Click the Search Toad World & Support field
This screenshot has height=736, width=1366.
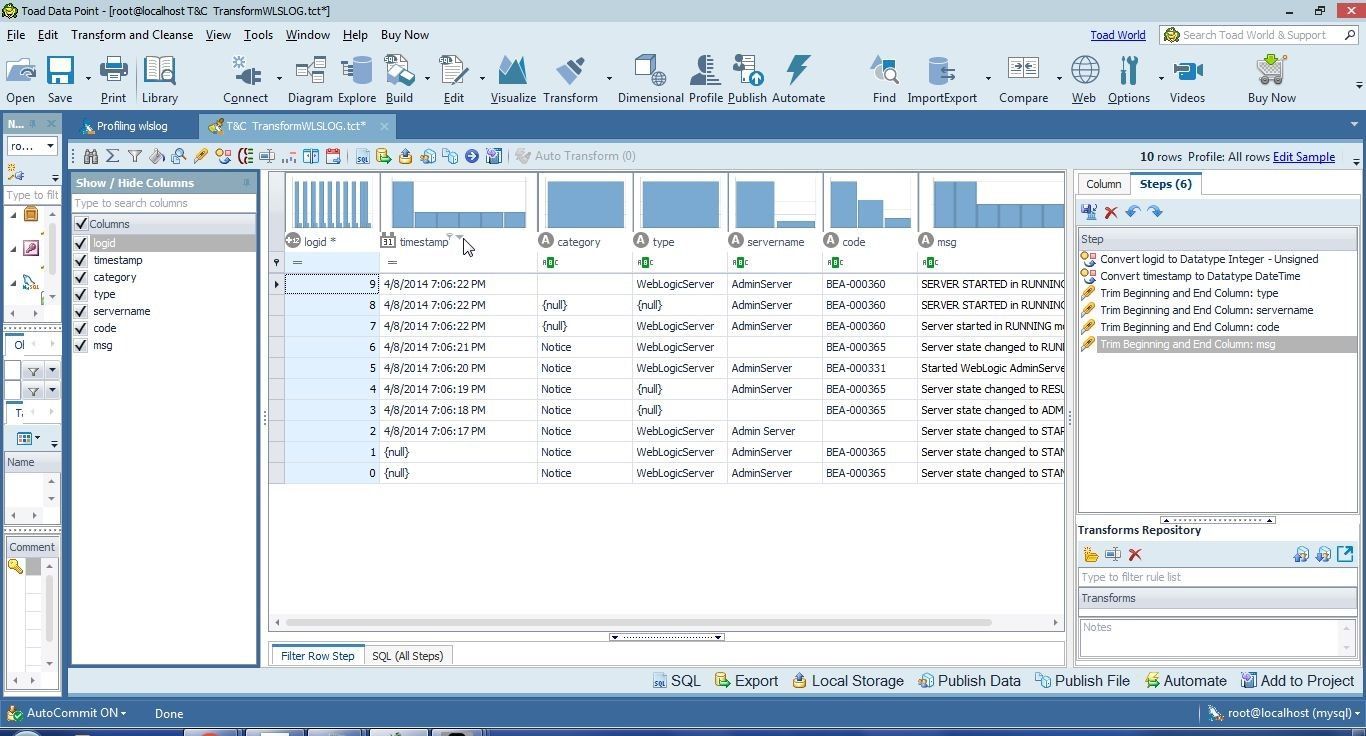[x=1259, y=35]
